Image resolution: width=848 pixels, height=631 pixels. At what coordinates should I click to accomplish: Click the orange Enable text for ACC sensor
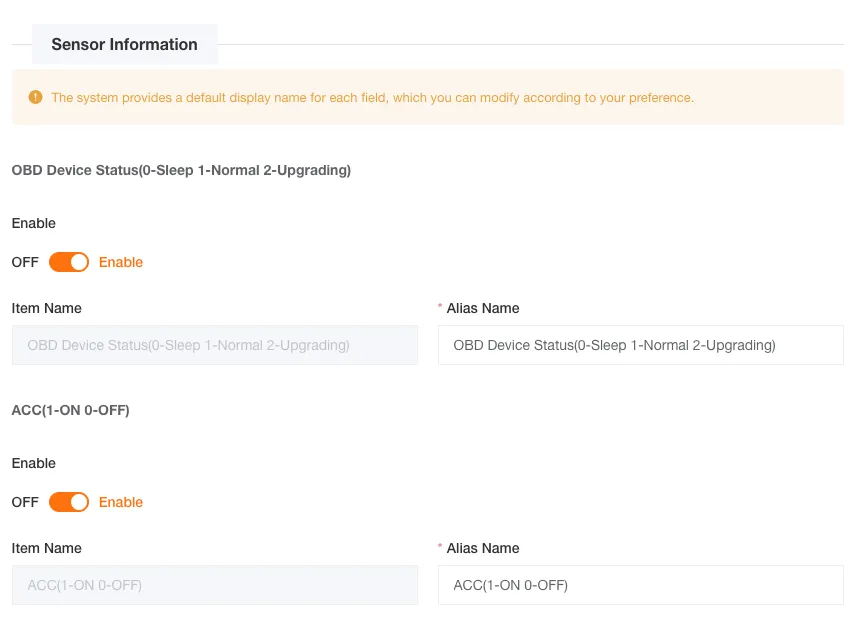point(121,502)
